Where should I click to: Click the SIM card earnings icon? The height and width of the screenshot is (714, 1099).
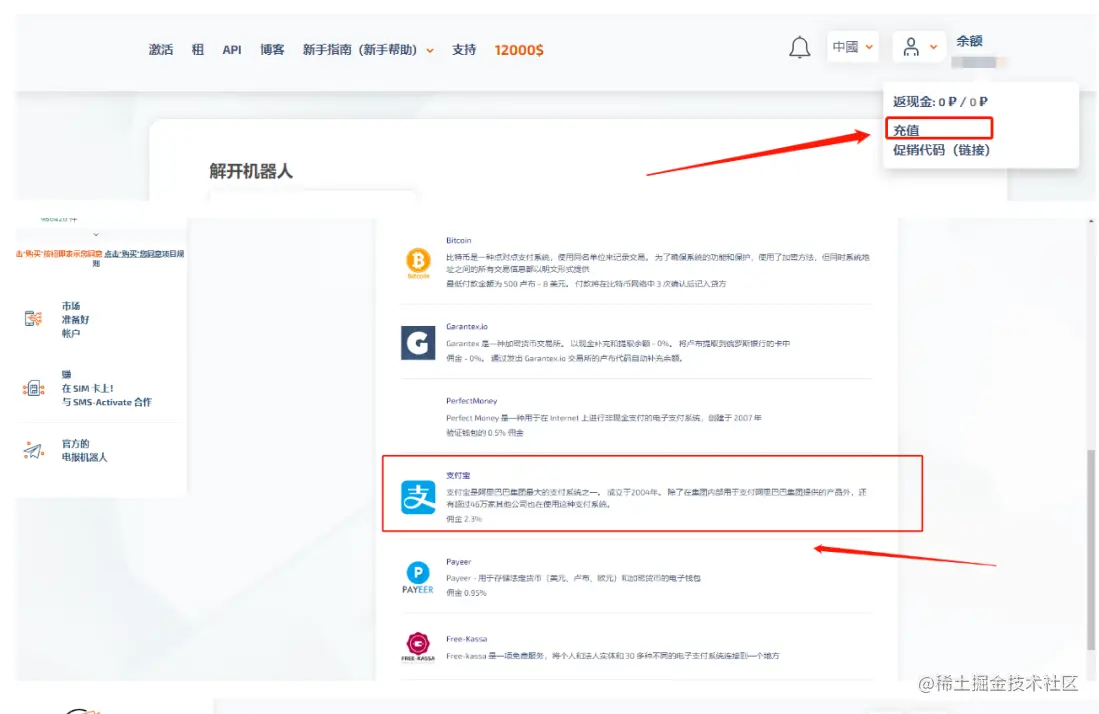33,388
